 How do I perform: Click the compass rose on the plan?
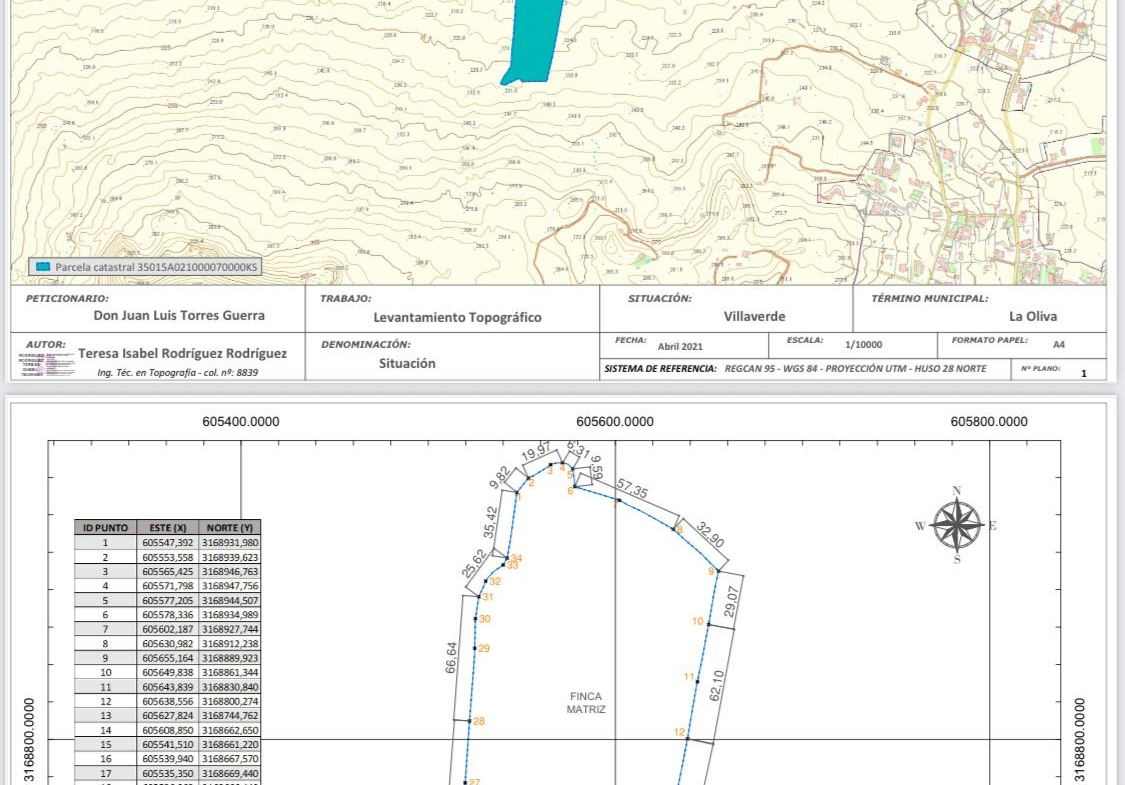pos(957,526)
